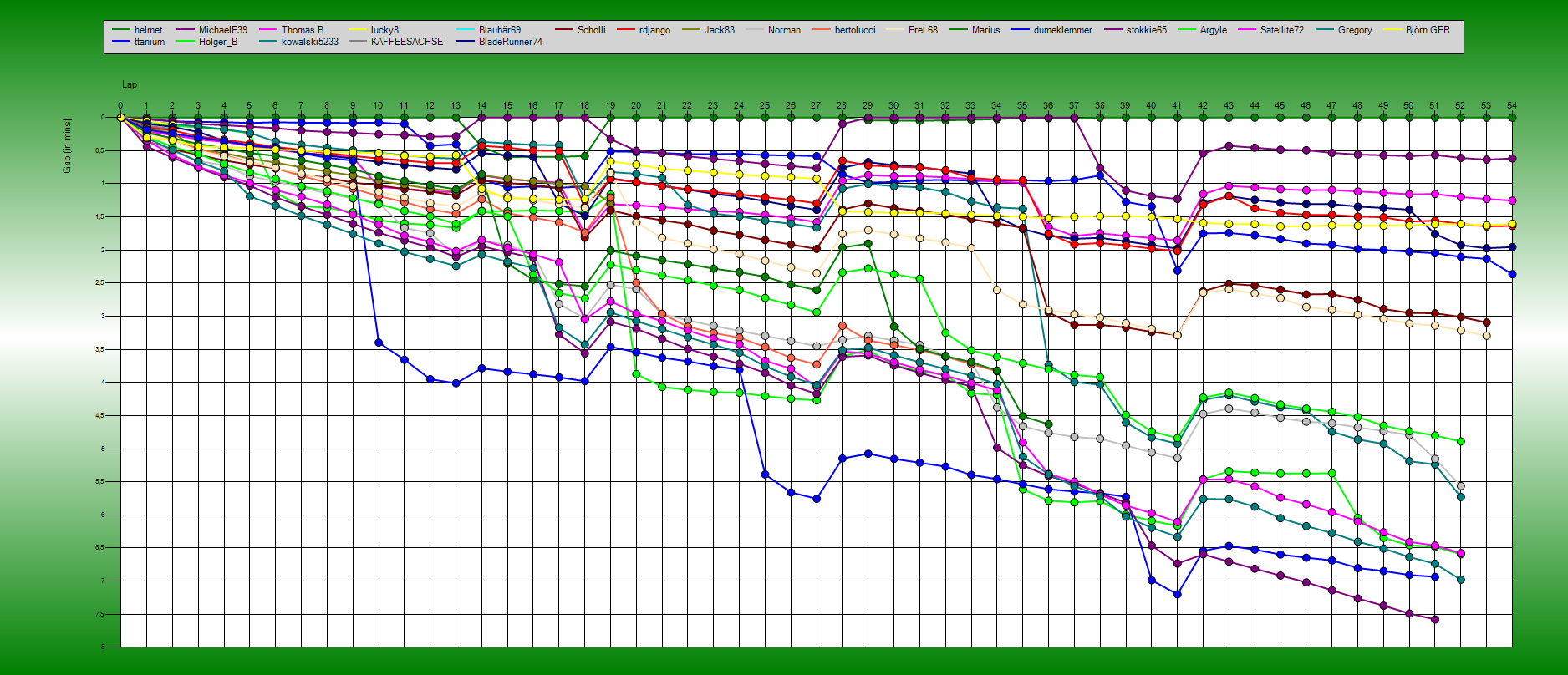Choose the KAFFEESACHSE legend entry
This screenshot has width=1568, height=675.
tap(407, 42)
